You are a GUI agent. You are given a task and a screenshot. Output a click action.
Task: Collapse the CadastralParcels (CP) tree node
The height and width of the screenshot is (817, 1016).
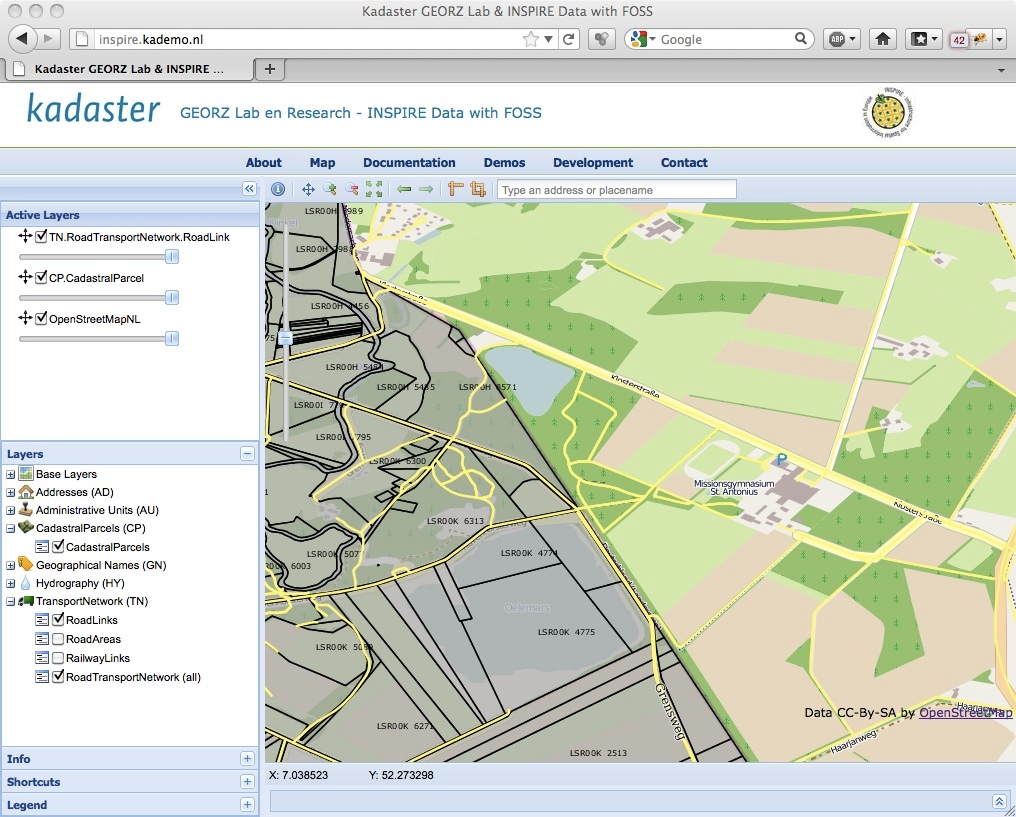coord(10,529)
